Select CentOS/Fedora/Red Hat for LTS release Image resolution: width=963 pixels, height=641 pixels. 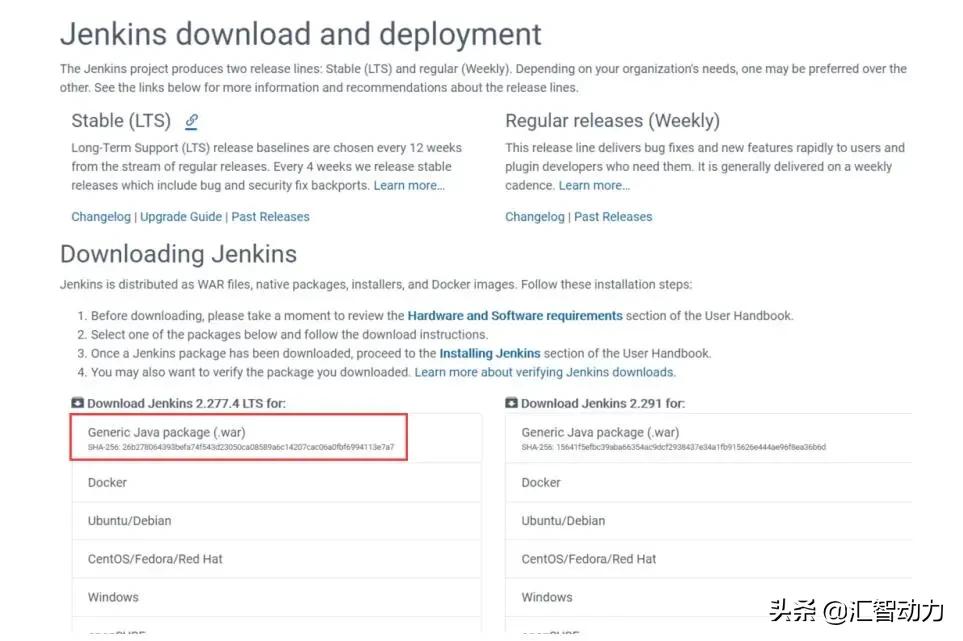pyautogui.click(x=155, y=559)
